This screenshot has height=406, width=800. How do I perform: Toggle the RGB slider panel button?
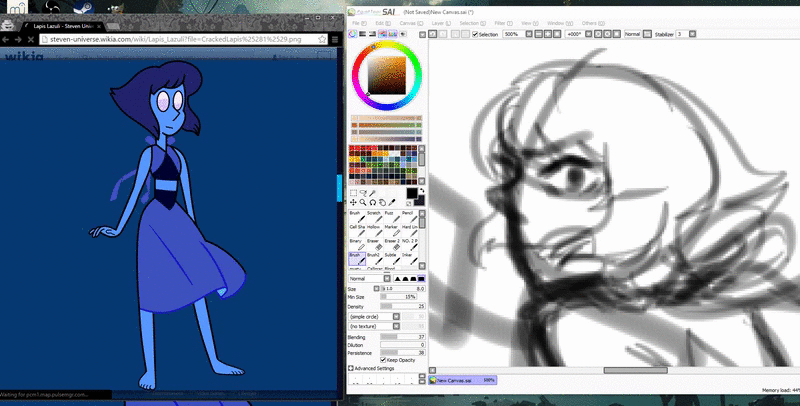(362, 34)
